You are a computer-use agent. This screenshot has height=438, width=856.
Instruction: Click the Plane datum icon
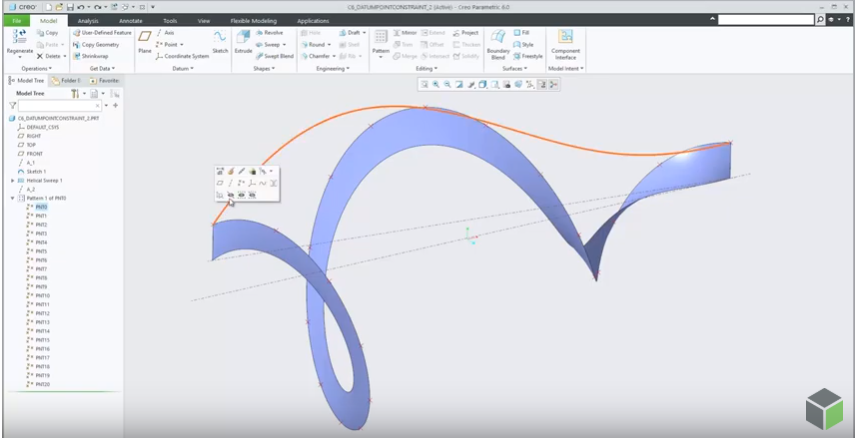click(145, 38)
